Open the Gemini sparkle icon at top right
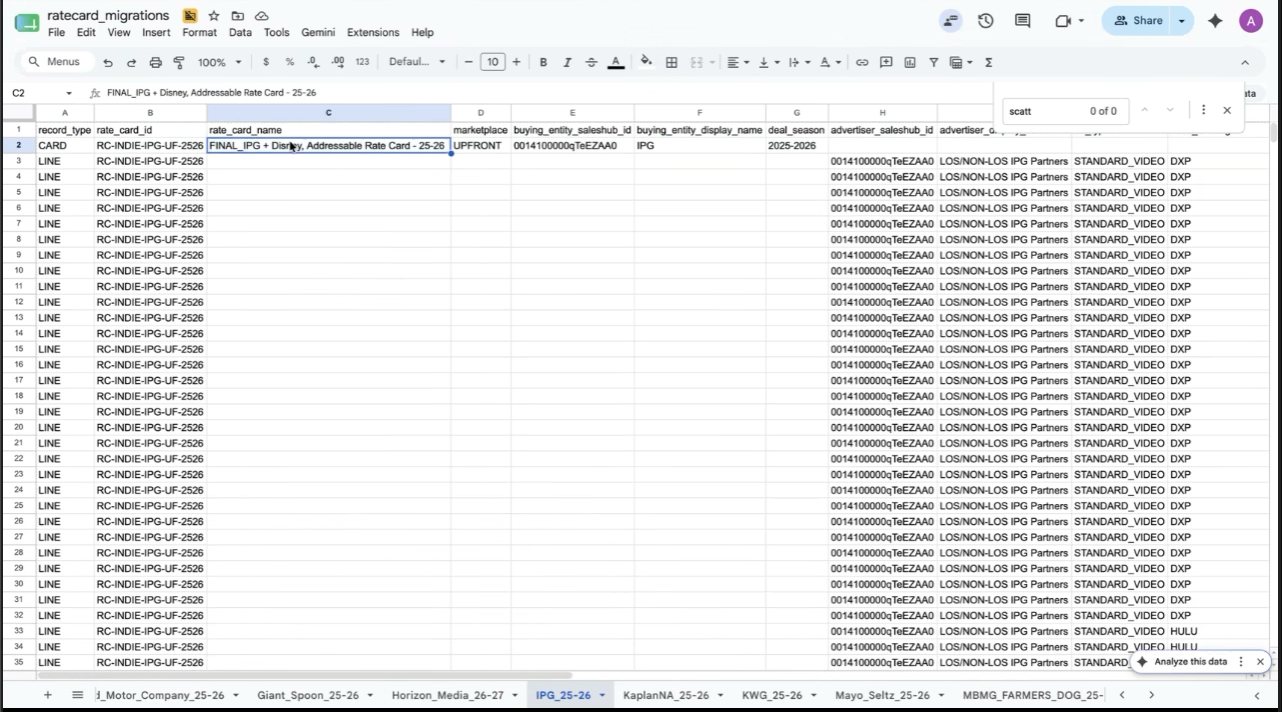 1215,20
